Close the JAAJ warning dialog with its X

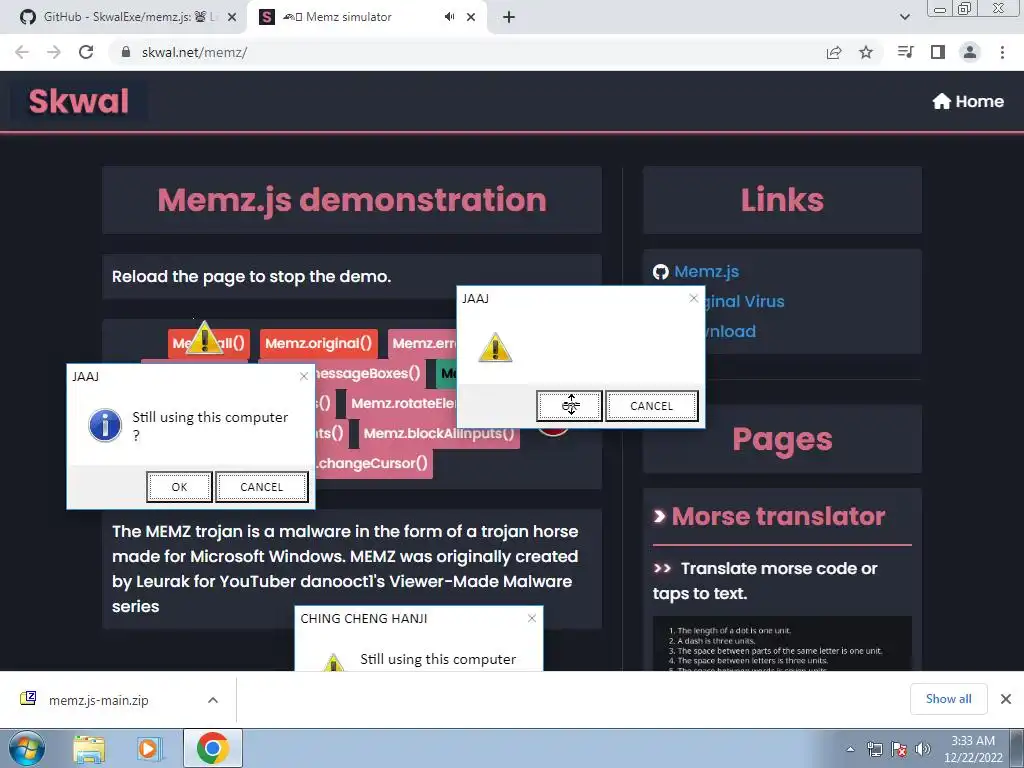[x=694, y=298]
